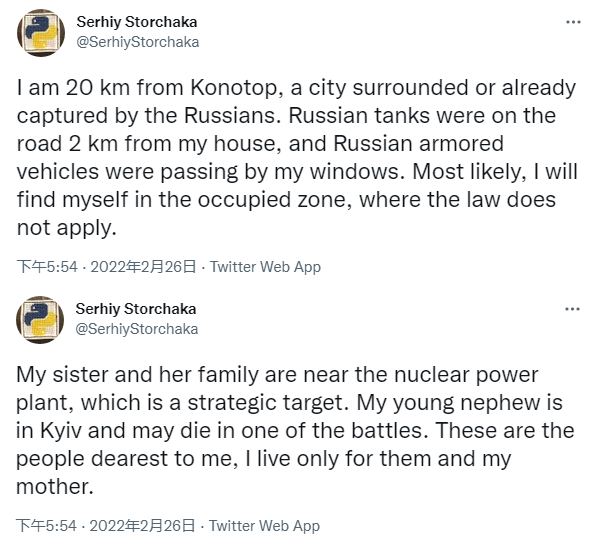
Task: Open display name Serhiy Storchaka on second tweet
Action: click(x=136, y=309)
